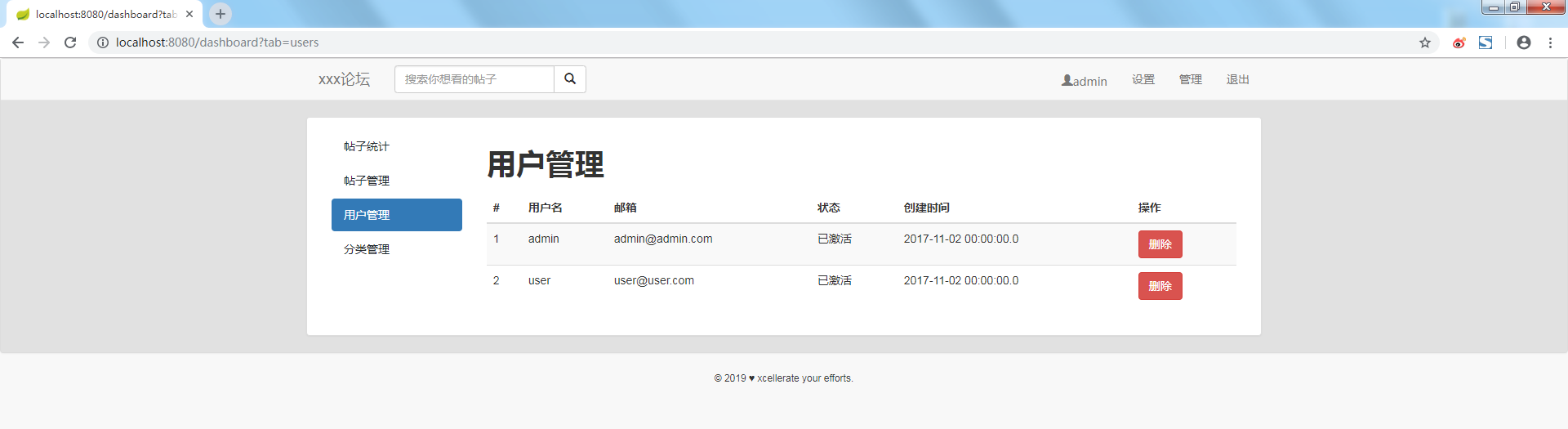
Task: Bookmark this page with the star
Action: click(x=1425, y=42)
